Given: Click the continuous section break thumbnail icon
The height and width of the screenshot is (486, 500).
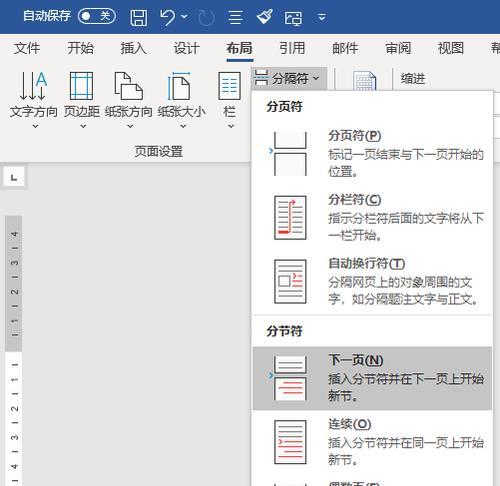Looking at the screenshot, I should (290, 442).
